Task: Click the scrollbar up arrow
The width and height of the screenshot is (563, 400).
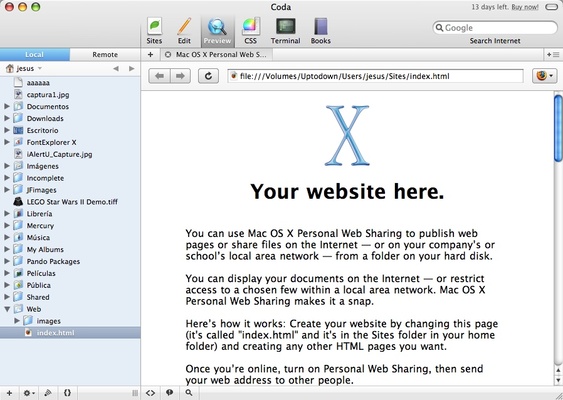Action: 558,371
